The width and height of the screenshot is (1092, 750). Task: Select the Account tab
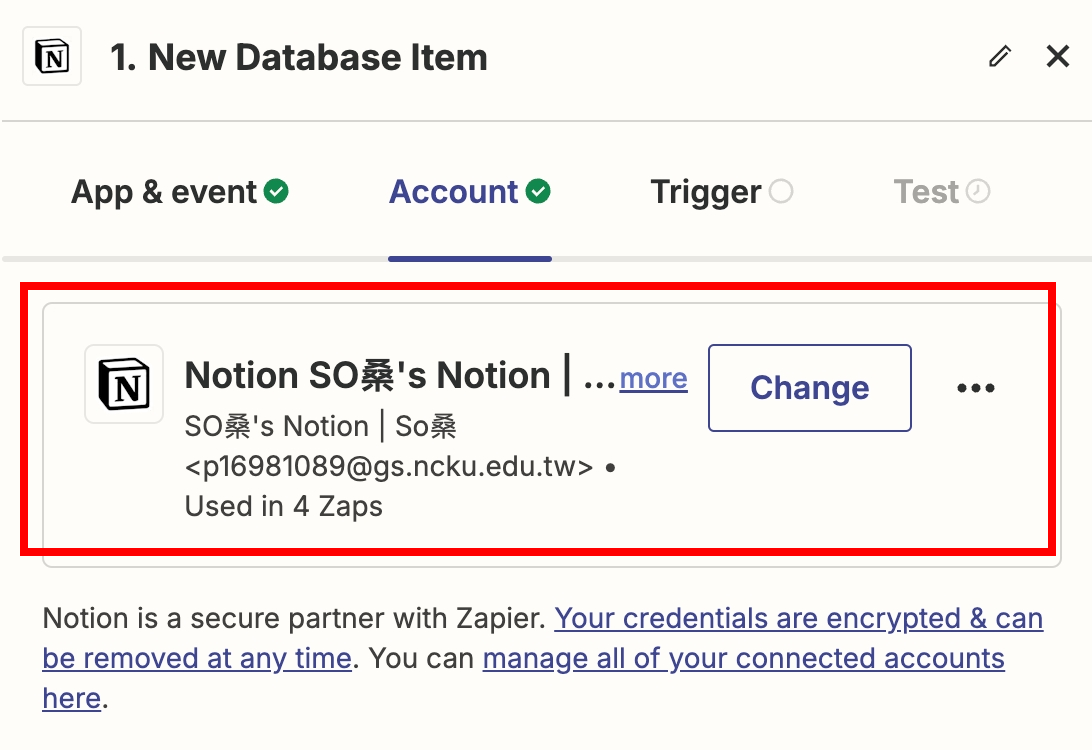[454, 192]
